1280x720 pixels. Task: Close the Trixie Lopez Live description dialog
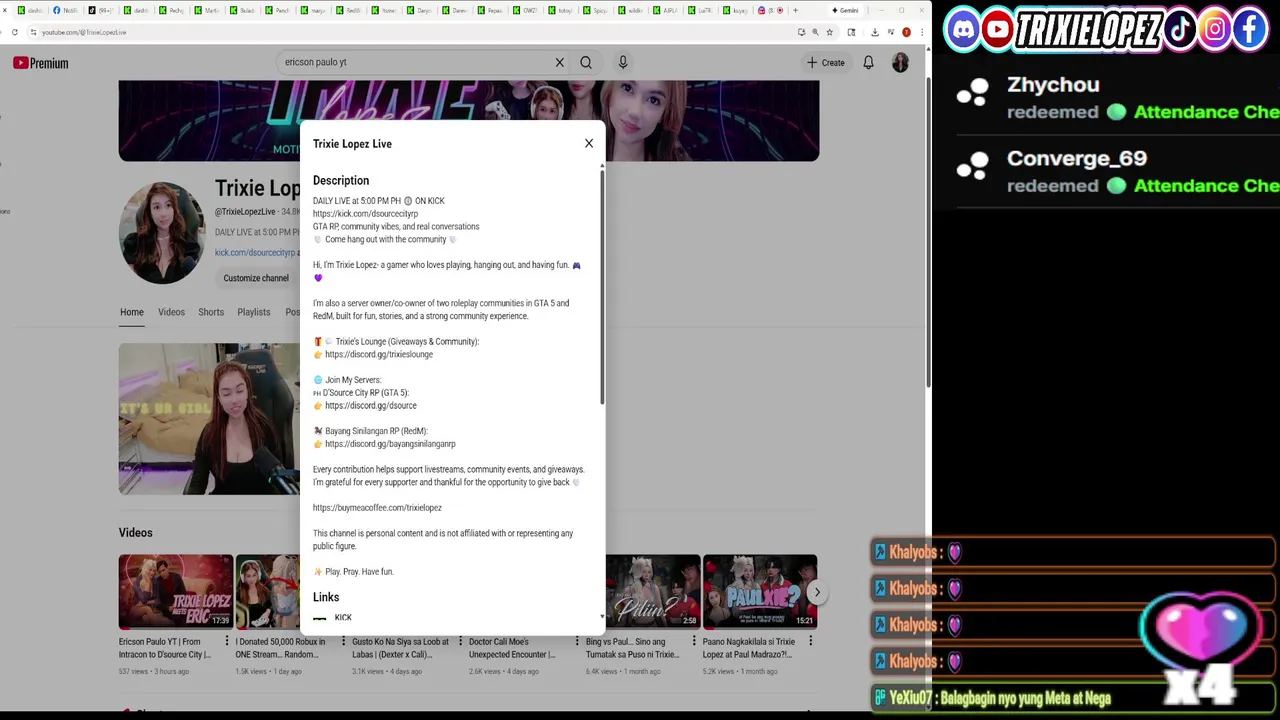click(589, 143)
